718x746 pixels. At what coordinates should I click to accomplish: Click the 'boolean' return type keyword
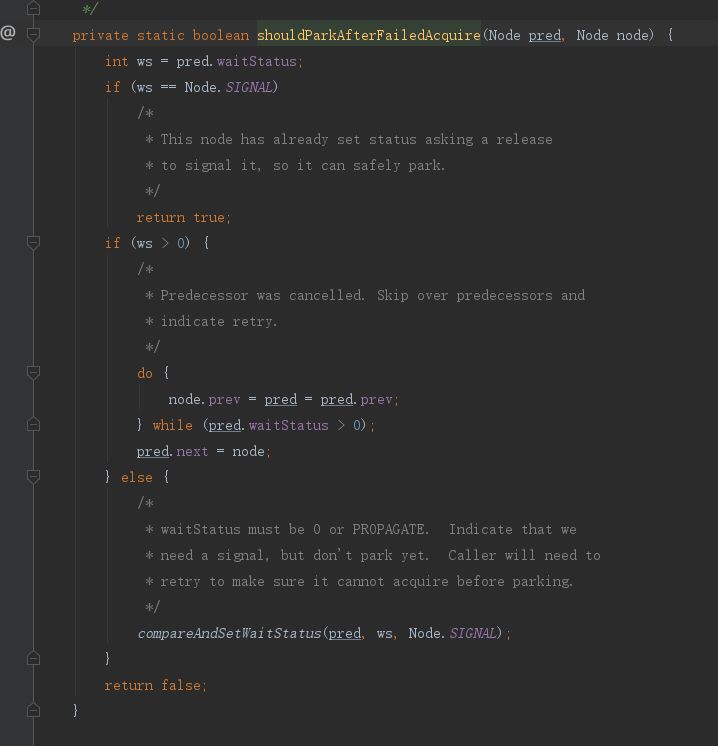click(221, 35)
